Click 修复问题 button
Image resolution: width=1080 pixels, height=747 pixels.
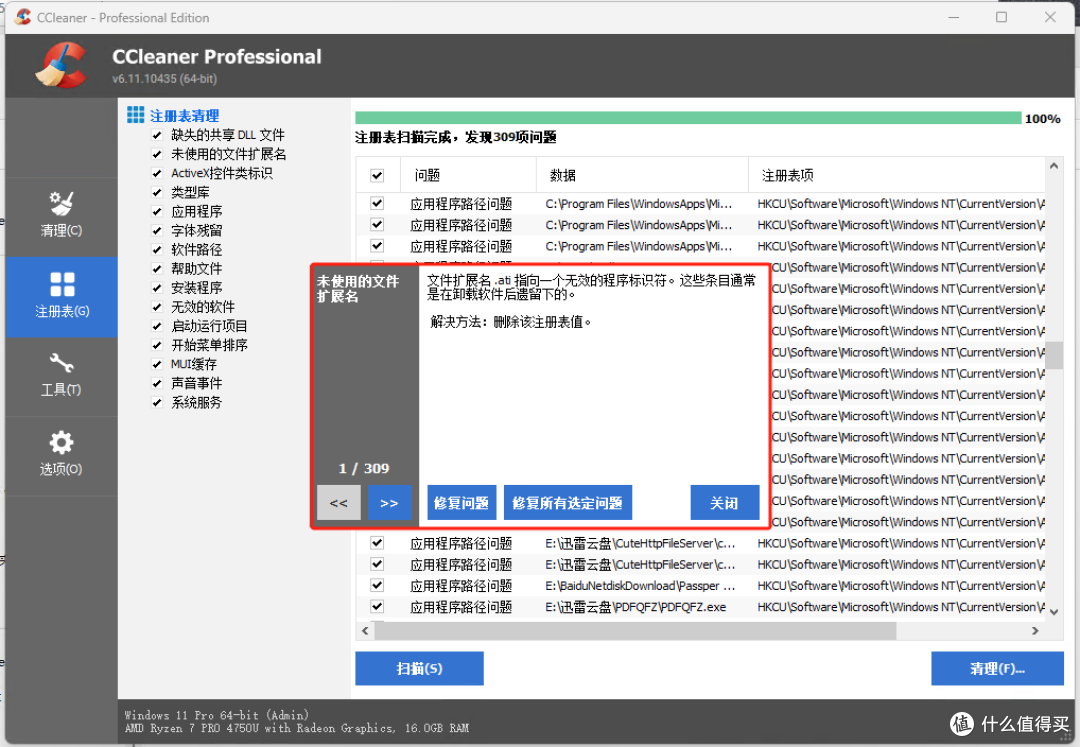click(461, 503)
